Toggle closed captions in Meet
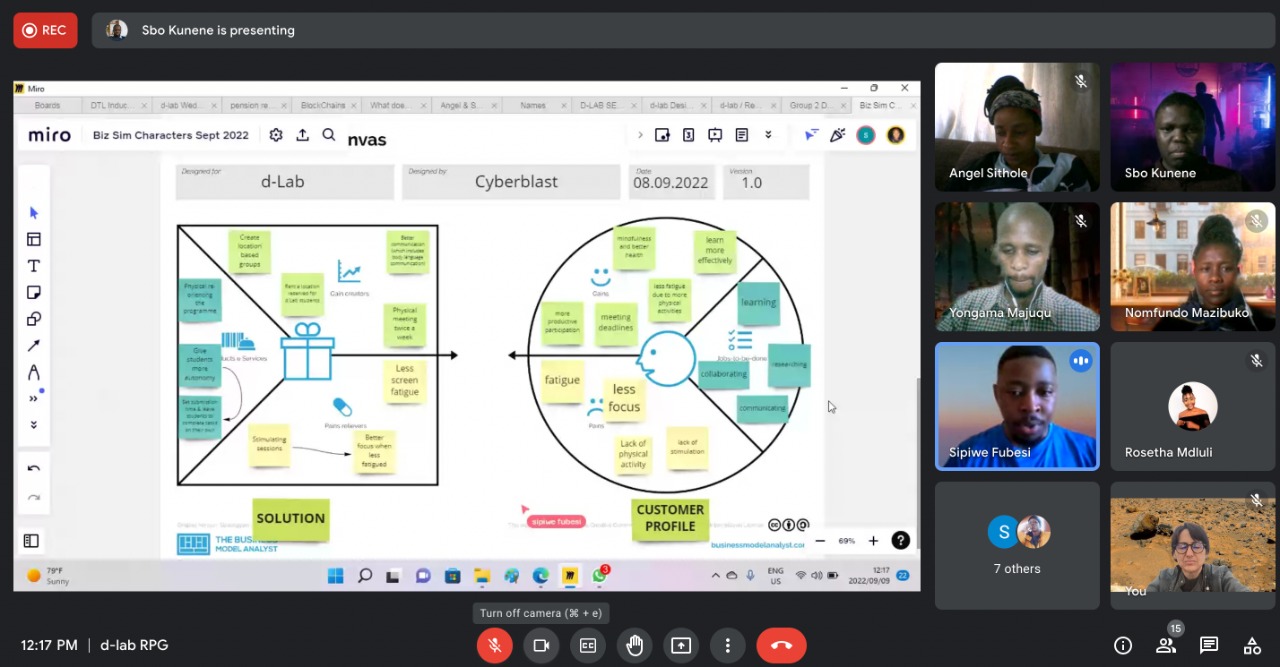This screenshot has height=667, width=1280. tap(588, 645)
